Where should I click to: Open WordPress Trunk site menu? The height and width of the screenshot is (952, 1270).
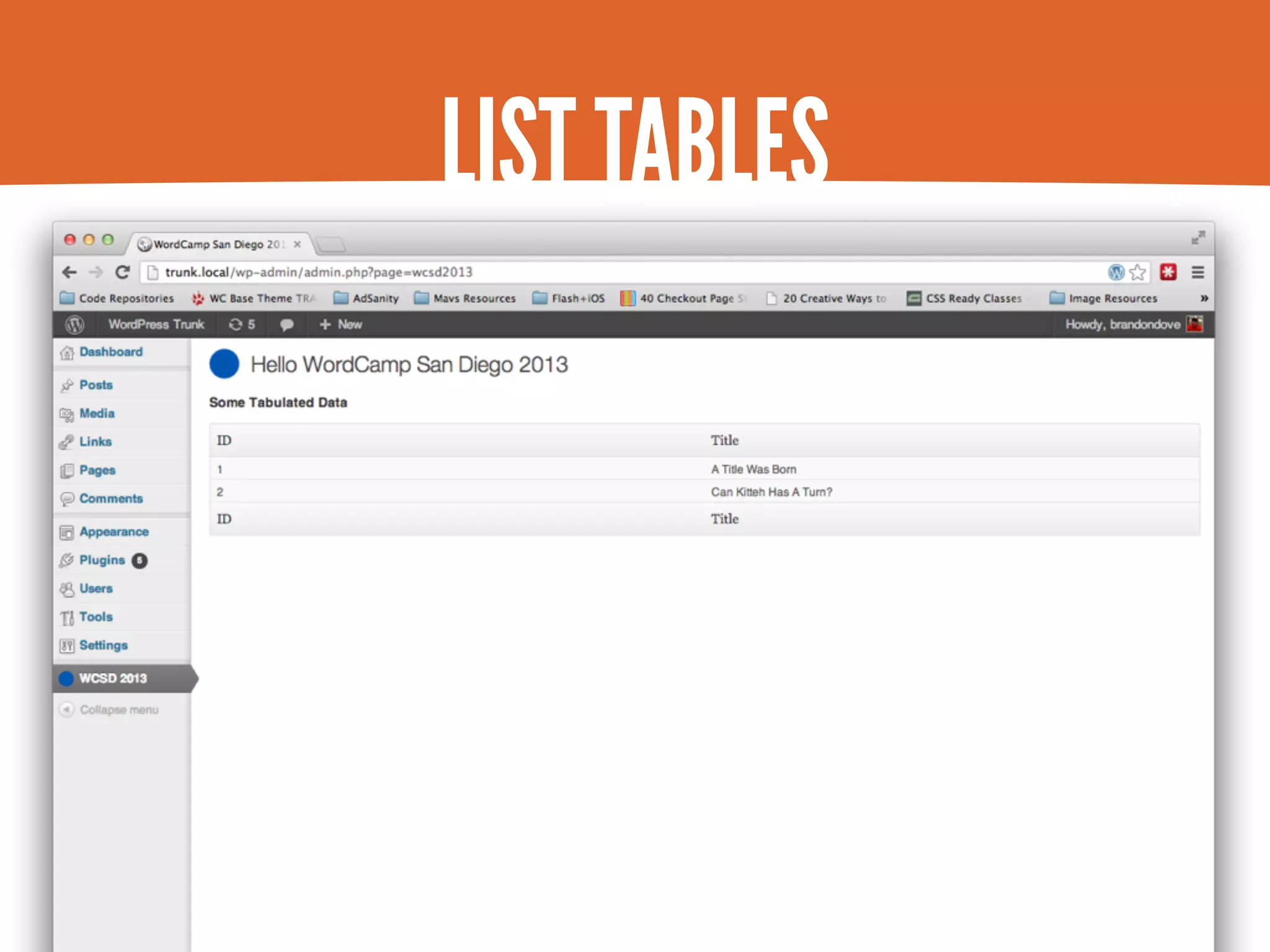[x=156, y=324]
